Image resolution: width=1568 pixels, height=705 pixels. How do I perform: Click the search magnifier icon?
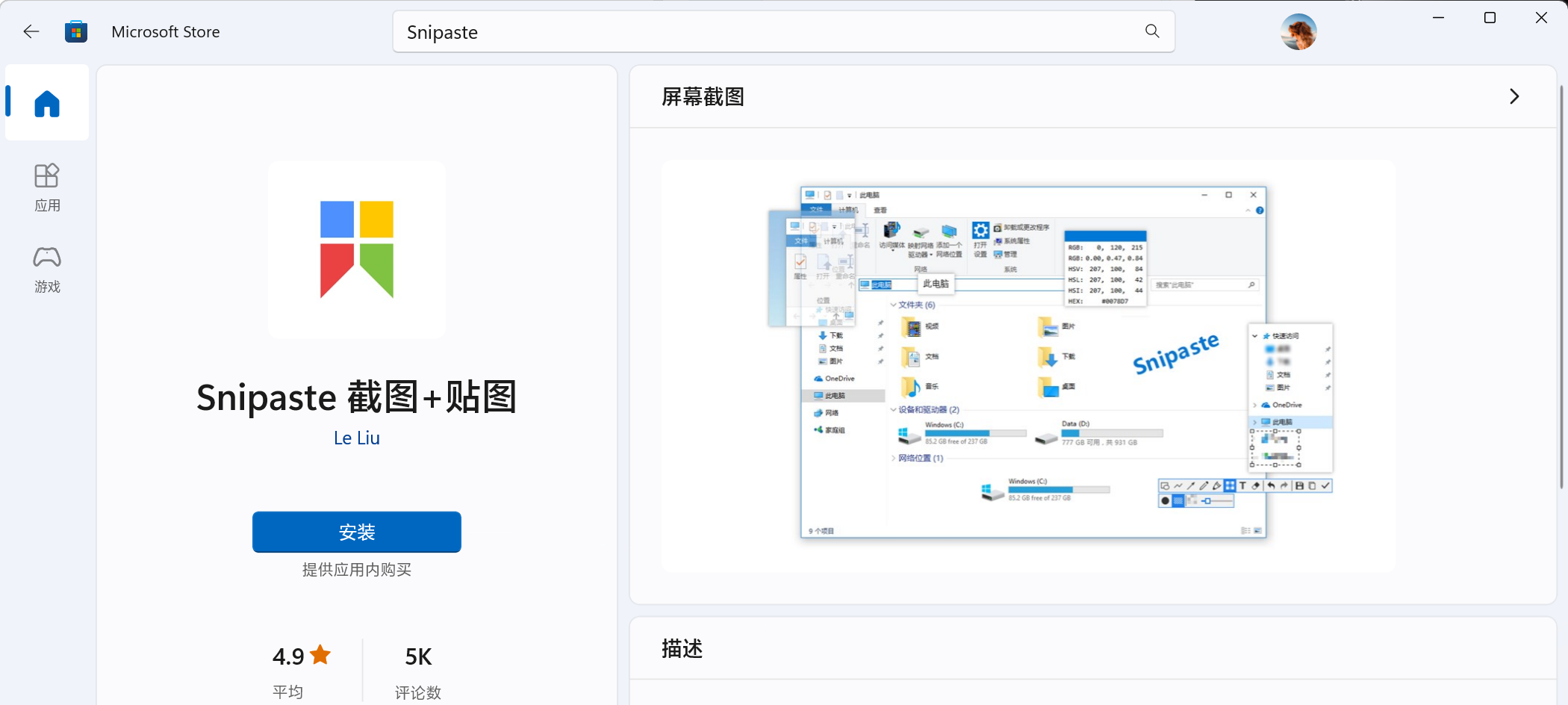1152,31
